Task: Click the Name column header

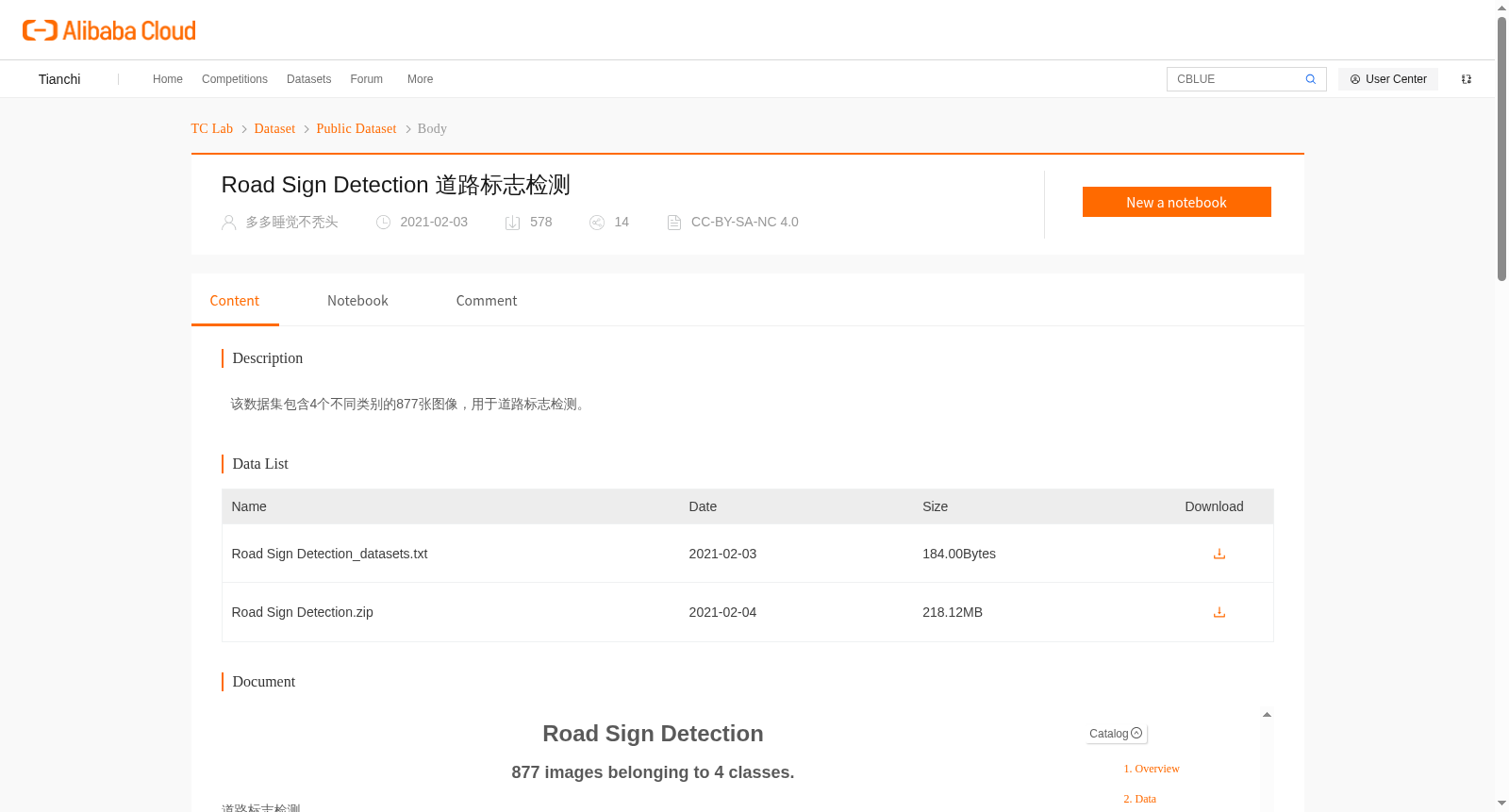Action: [249, 506]
